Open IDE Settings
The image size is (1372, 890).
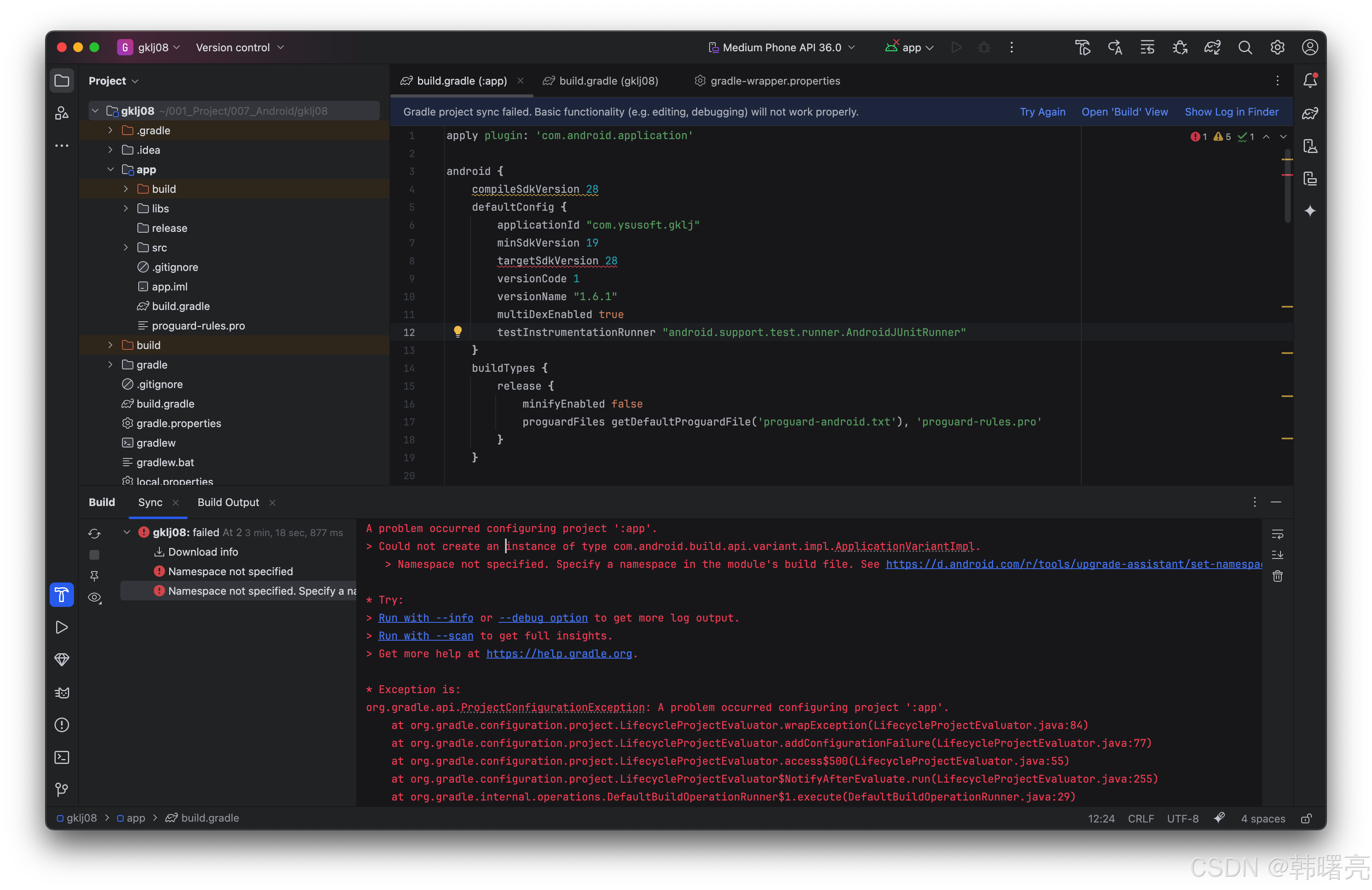pos(1278,47)
